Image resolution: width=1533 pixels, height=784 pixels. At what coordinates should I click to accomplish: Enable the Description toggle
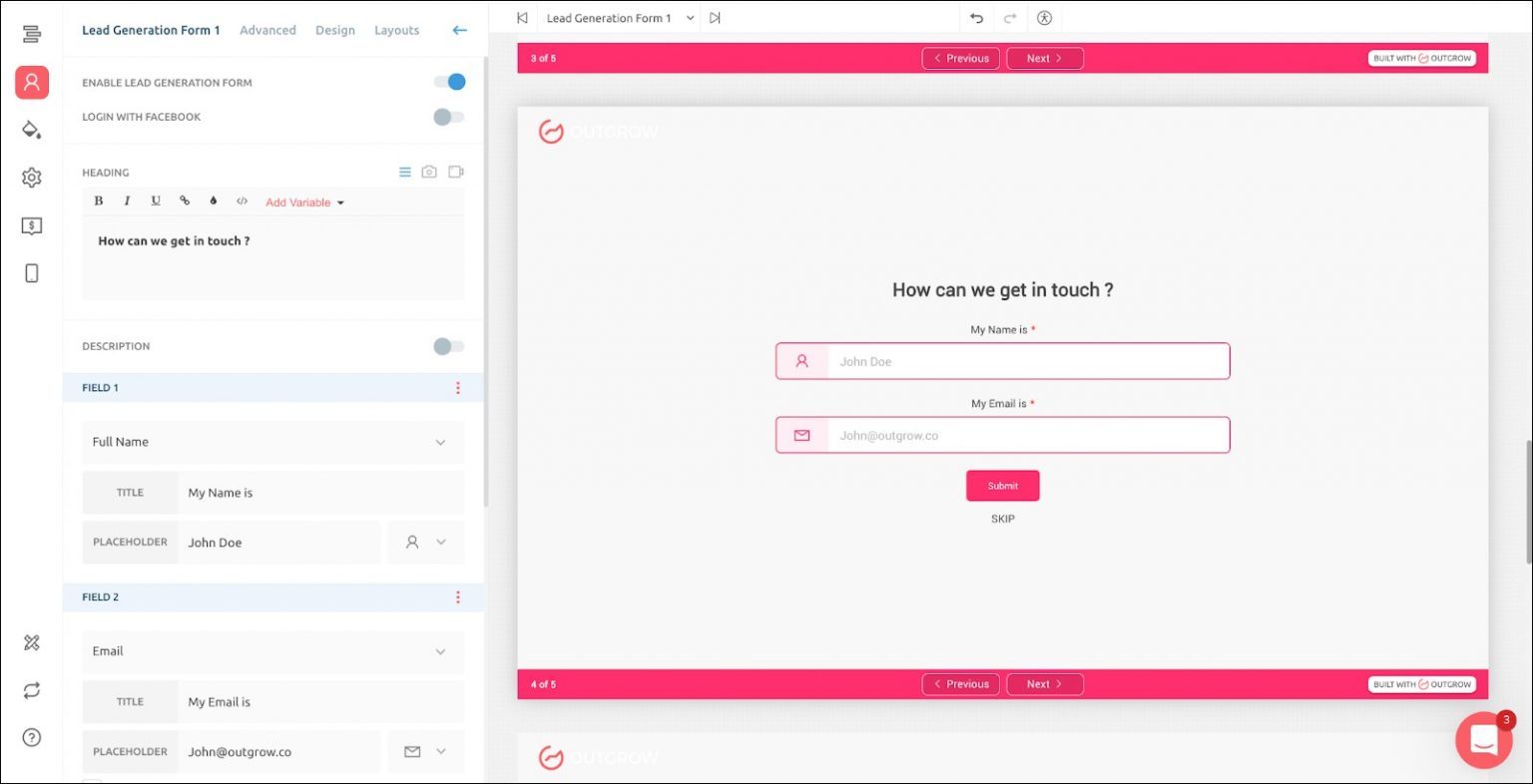pyautogui.click(x=449, y=346)
